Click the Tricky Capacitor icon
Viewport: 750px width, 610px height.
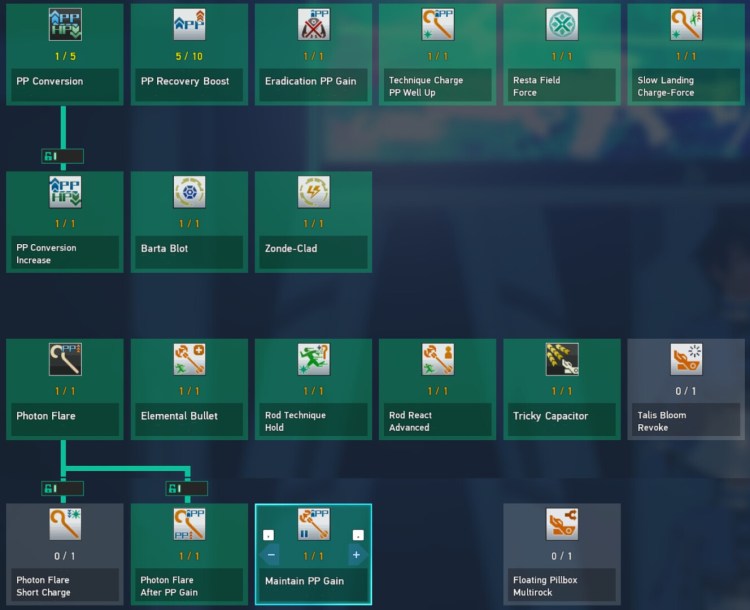click(561, 359)
